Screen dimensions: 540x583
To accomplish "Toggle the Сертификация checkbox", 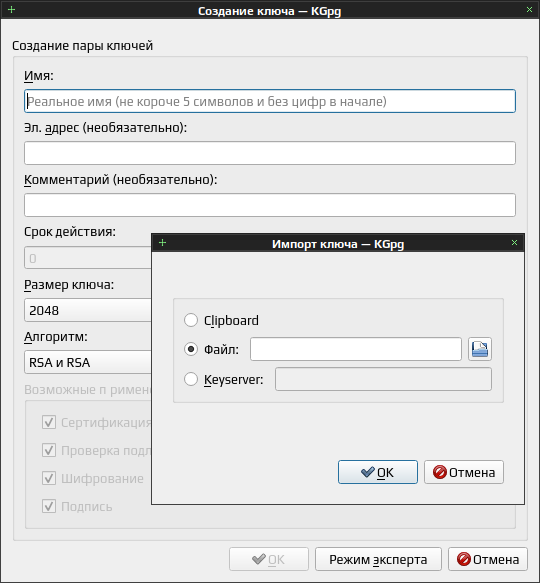I will coord(49,422).
